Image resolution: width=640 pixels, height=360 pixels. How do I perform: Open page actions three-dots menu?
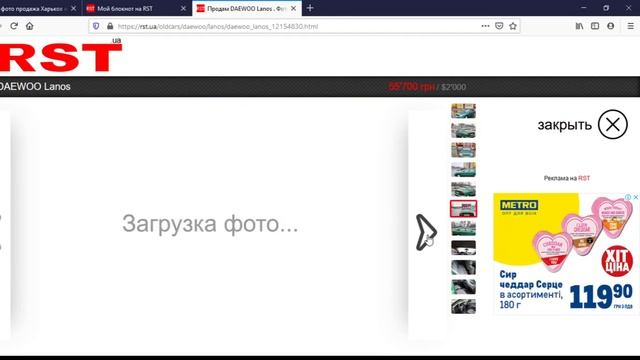point(485,26)
